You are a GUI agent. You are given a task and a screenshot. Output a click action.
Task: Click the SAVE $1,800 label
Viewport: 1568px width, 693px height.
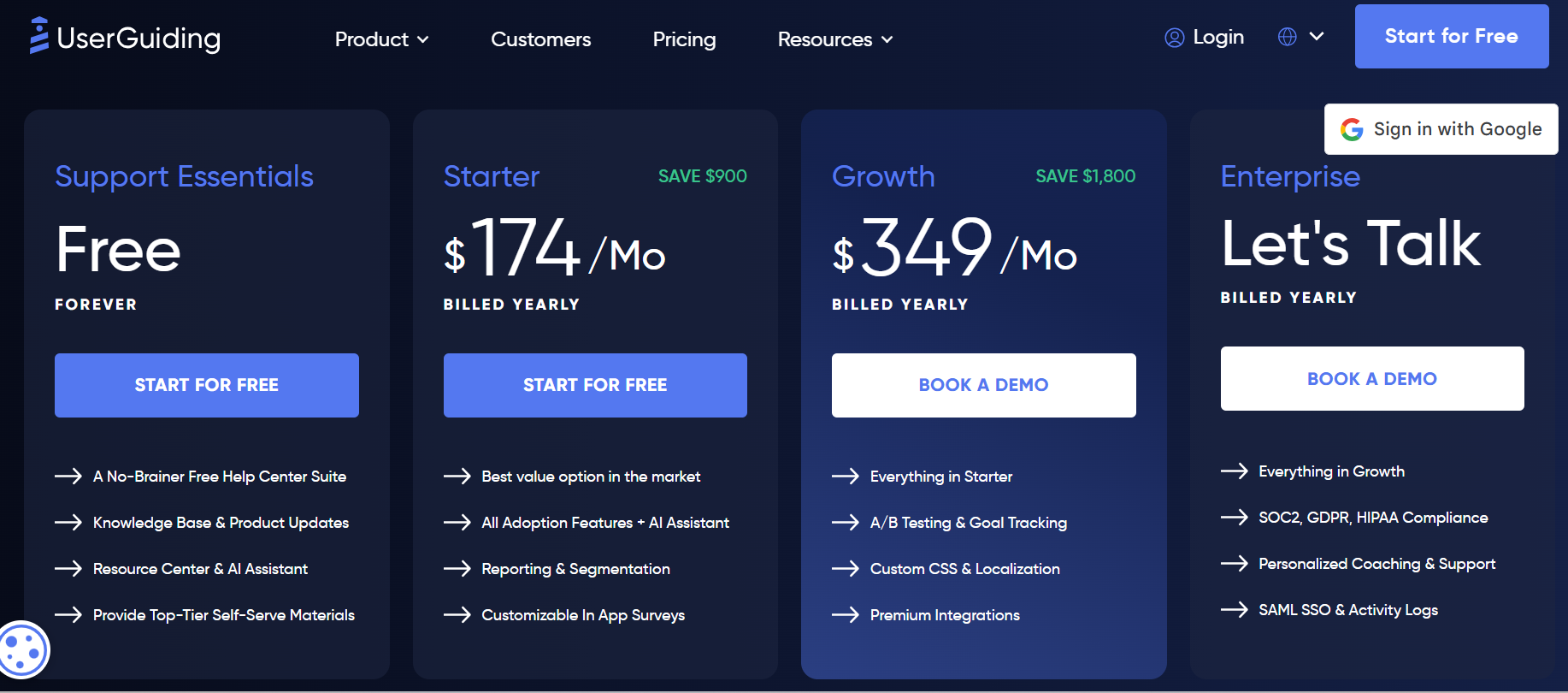pos(1086,176)
